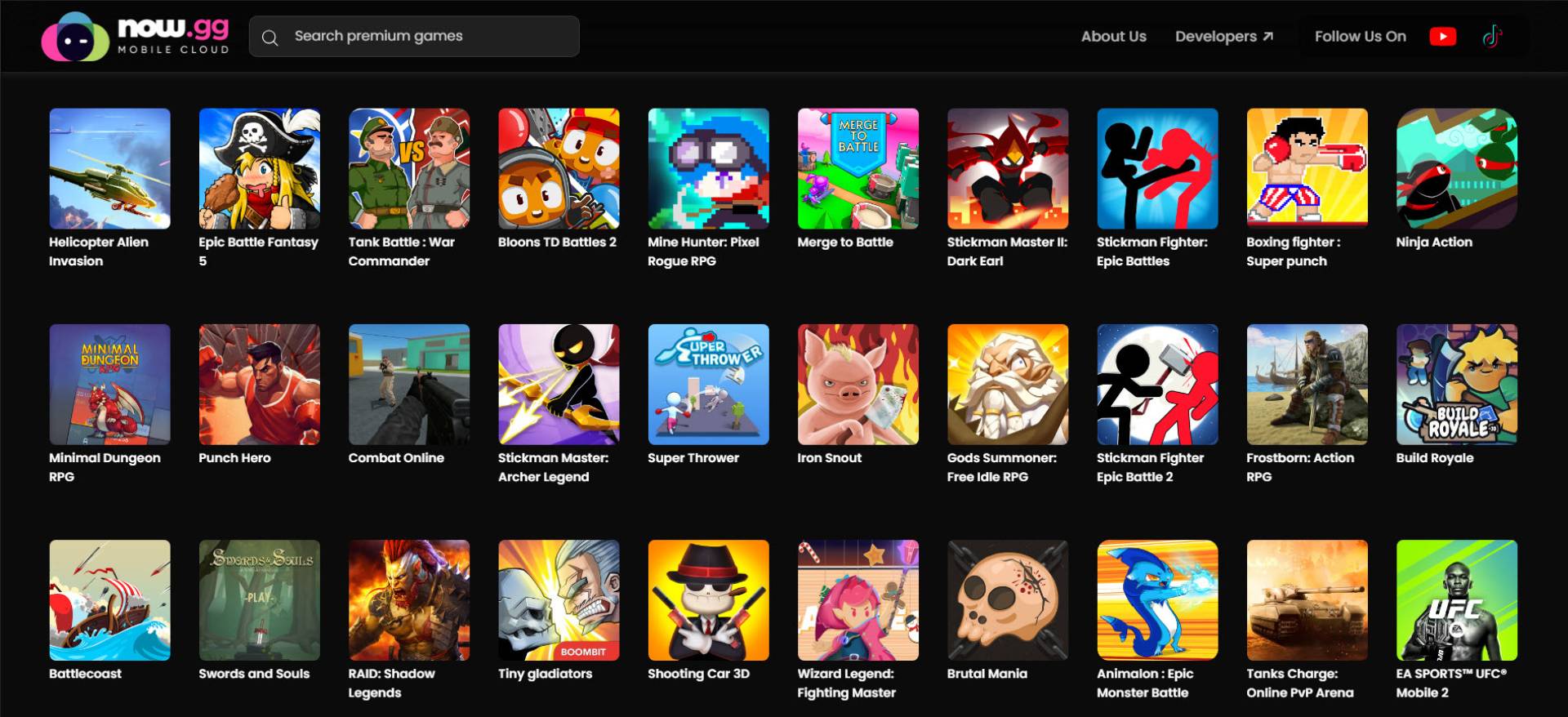
Task: Open the Merge to Battle icon
Action: (858, 169)
